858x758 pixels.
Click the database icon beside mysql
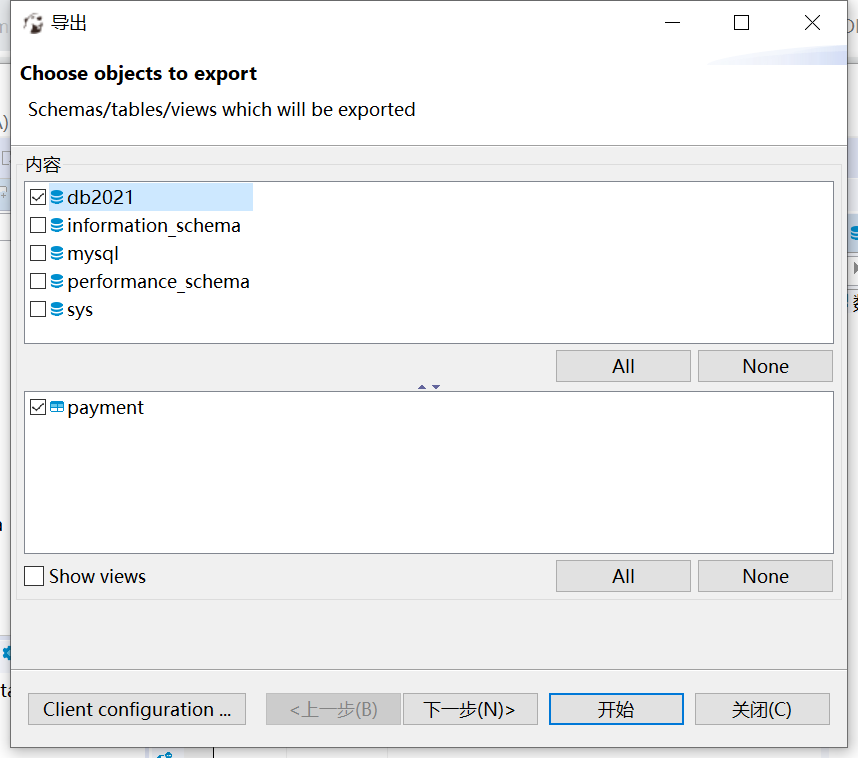point(57,253)
